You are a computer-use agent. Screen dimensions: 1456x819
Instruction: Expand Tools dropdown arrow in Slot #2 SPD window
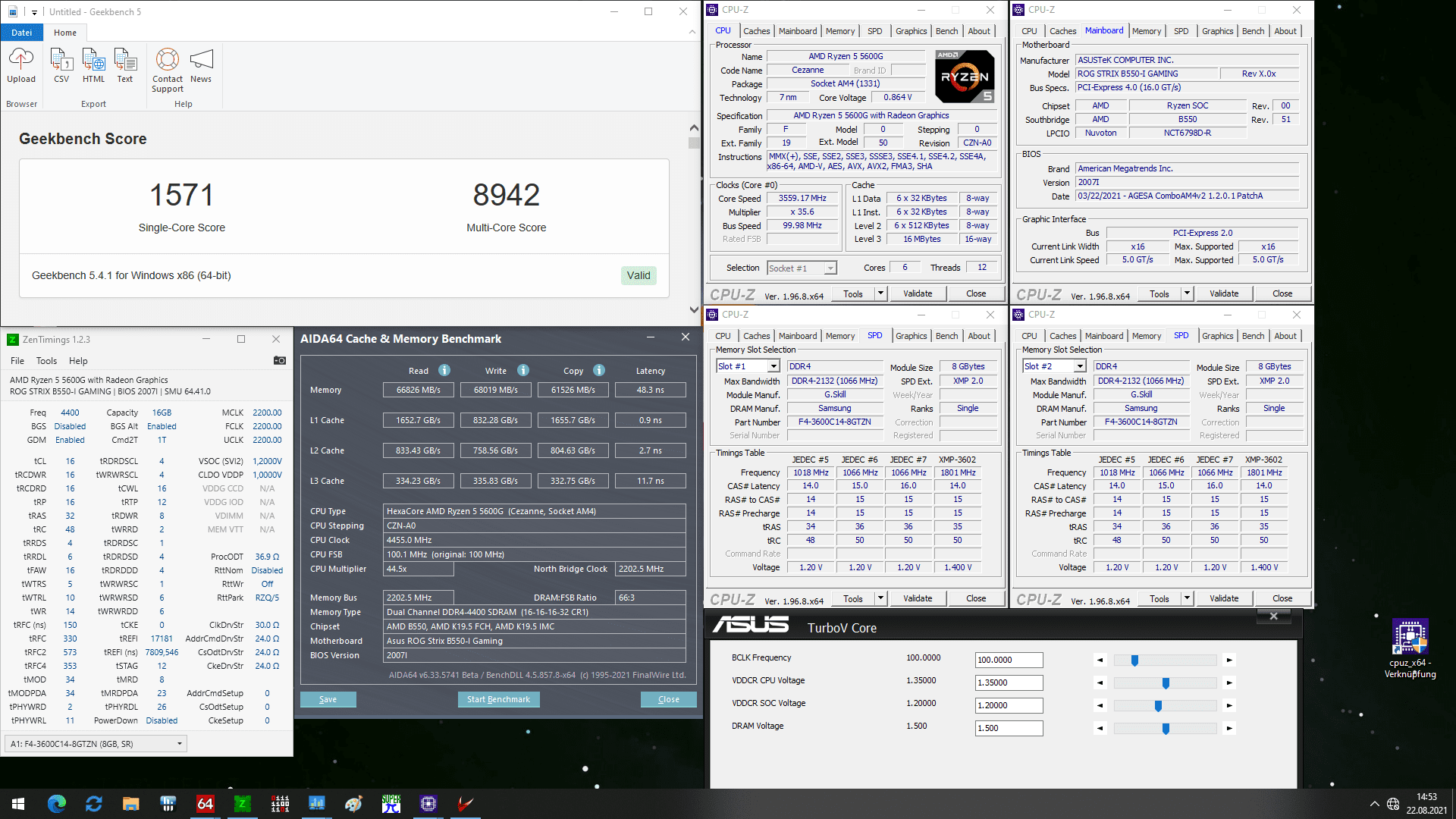[1187, 598]
